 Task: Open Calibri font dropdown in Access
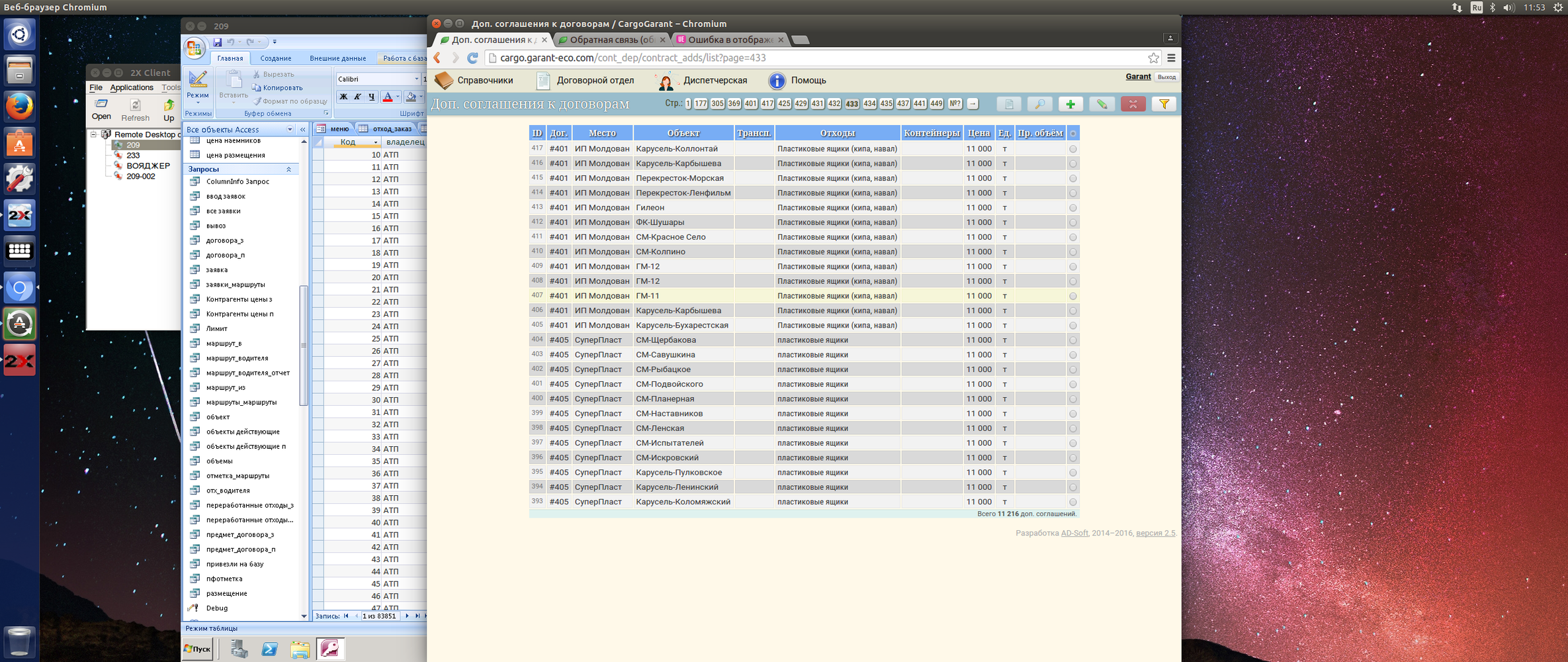coord(416,79)
